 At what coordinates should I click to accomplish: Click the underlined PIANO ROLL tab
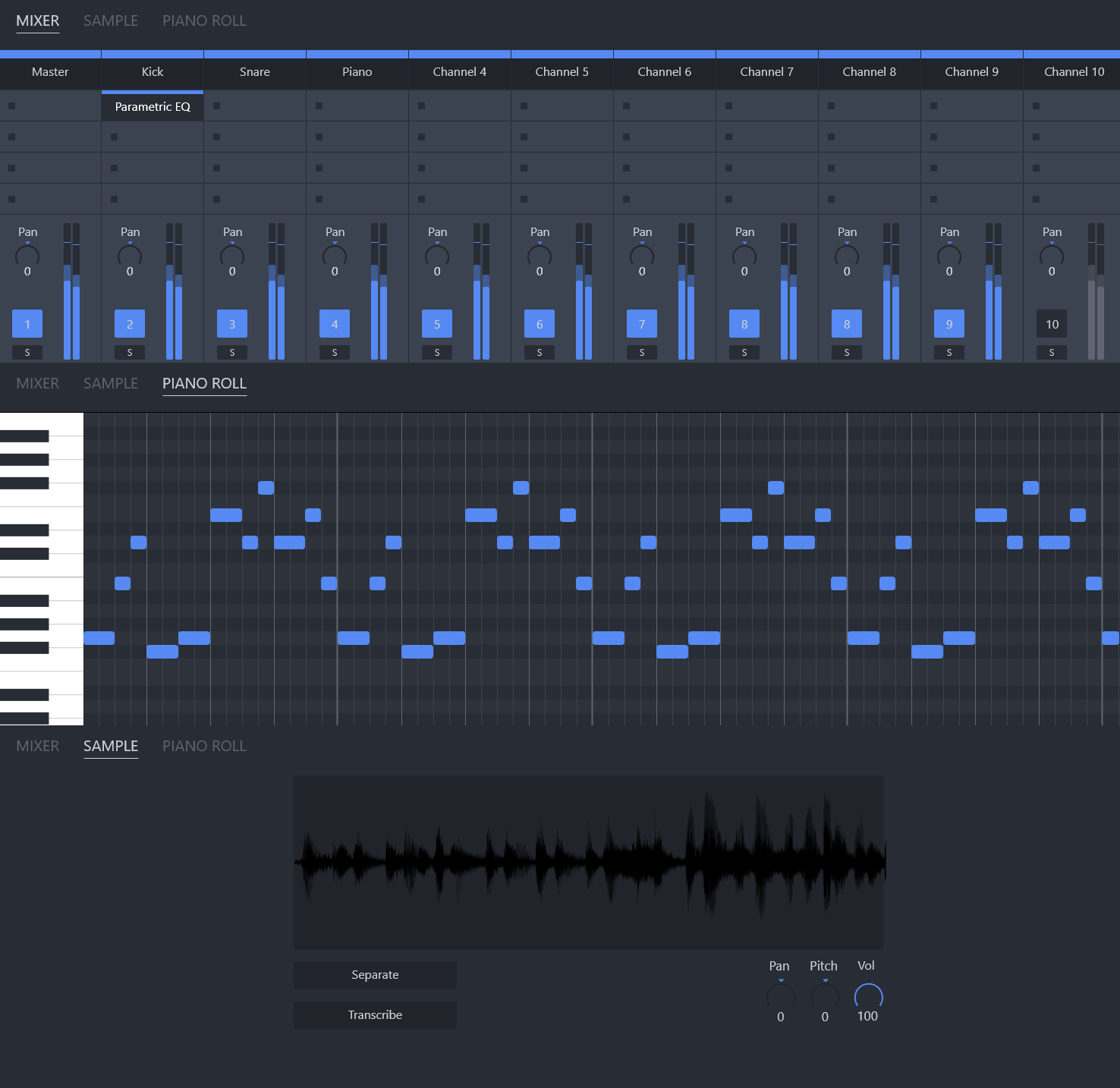pos(204,384)
